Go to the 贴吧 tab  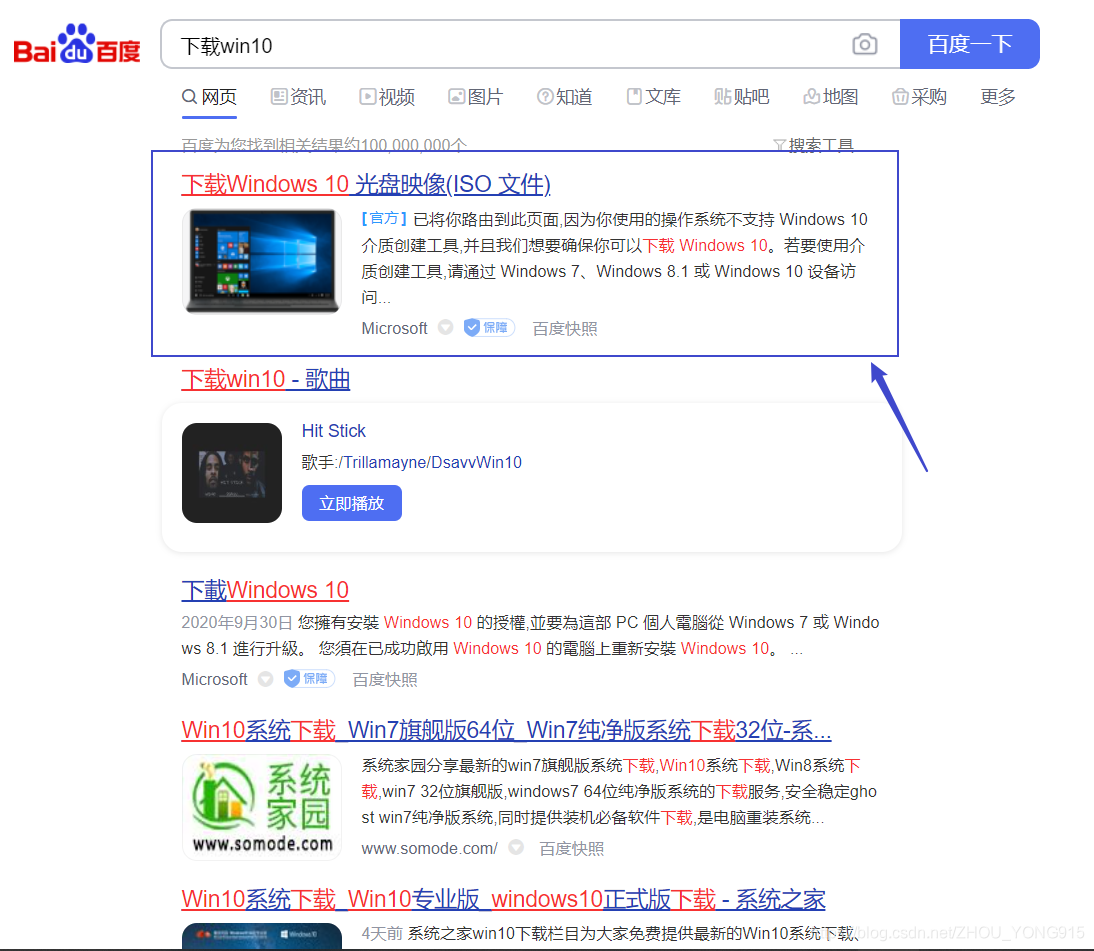click(x=742, y=97)
